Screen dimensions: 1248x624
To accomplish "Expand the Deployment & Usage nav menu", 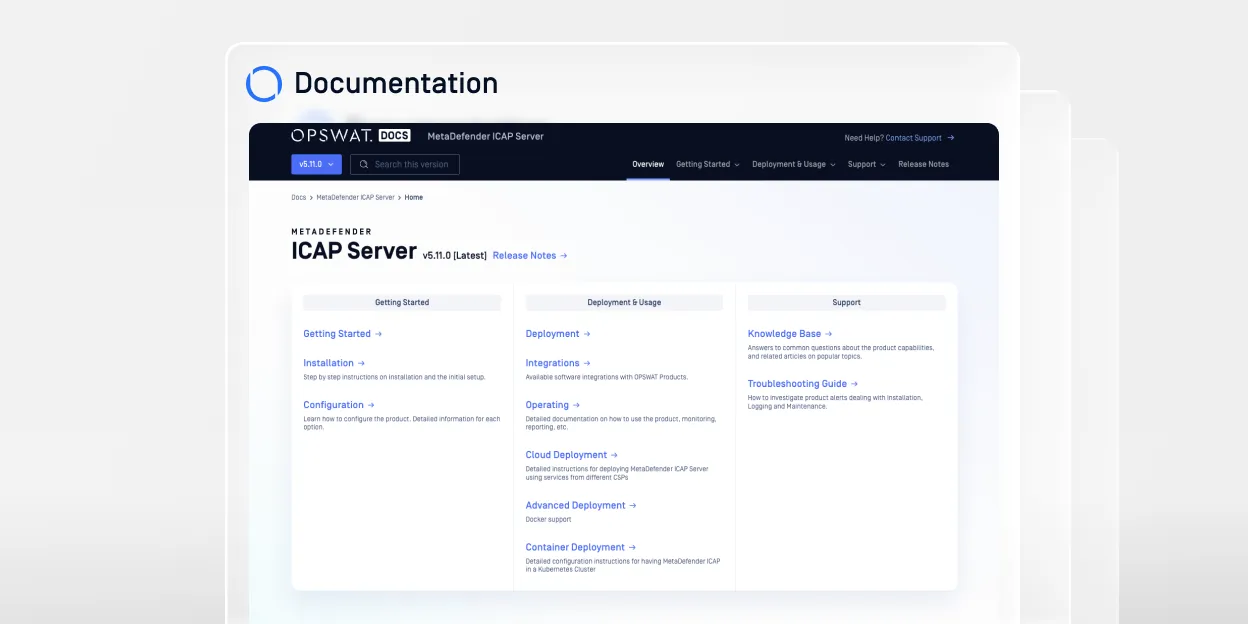I will point(794,164).
